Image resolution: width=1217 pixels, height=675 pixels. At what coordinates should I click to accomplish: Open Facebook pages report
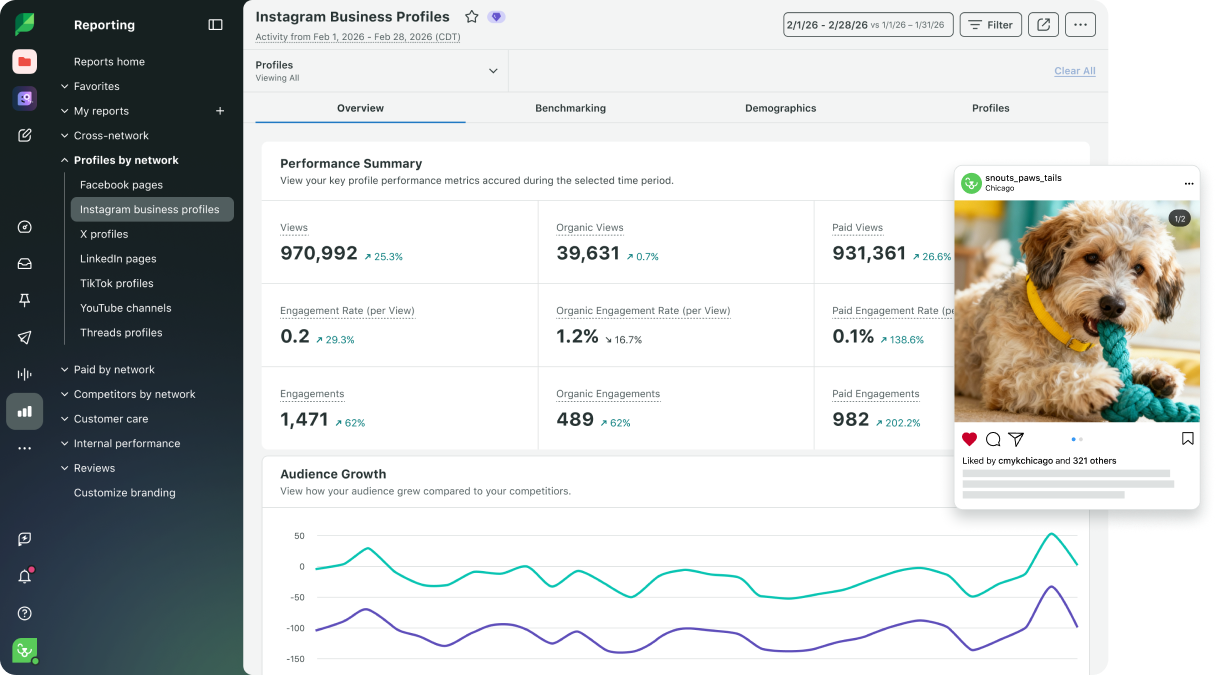pyautogui.click(x=121, y=185)
